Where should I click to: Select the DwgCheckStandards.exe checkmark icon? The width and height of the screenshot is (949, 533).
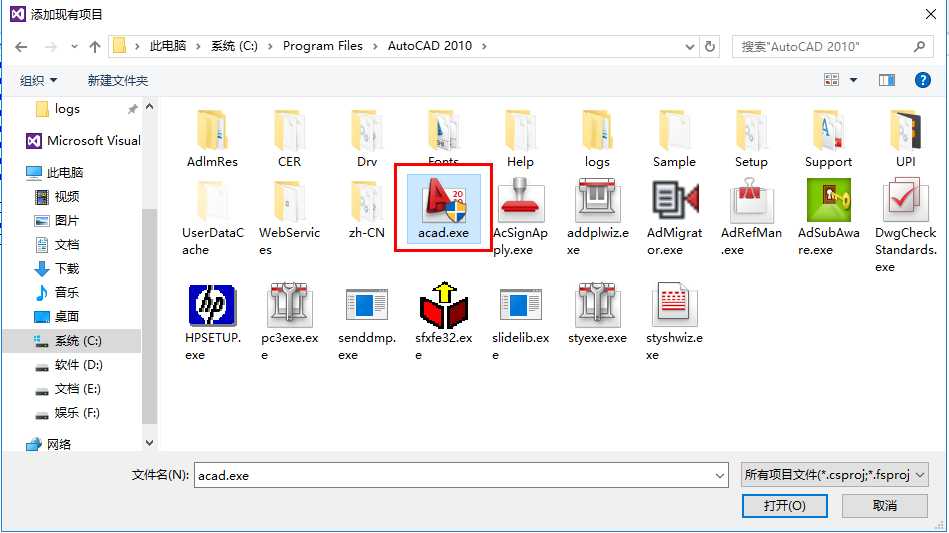coord(905,200)
